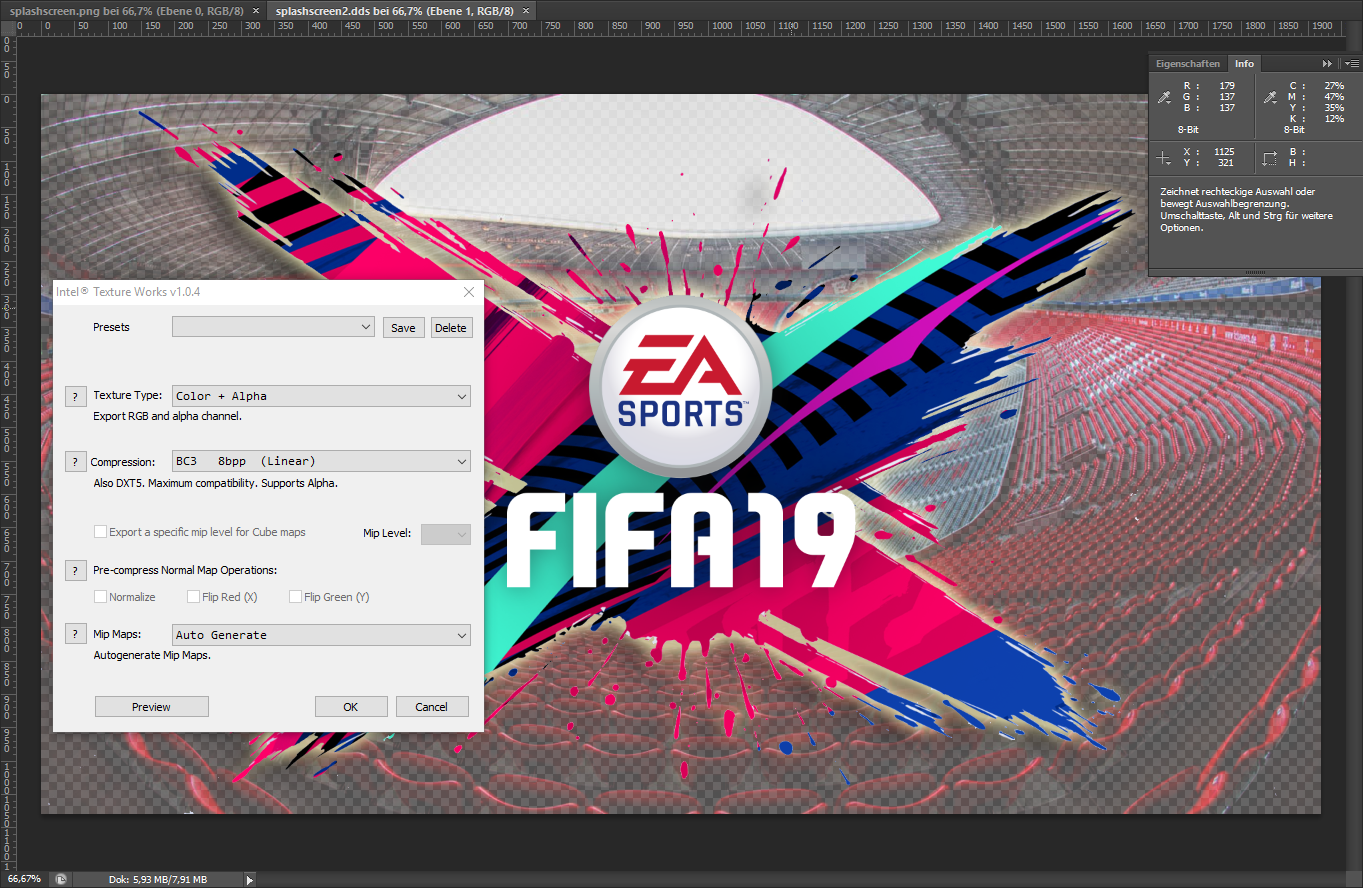Open the Mip Maps Auto Generate dropdown
Screen dimensions: 1363x888
click(321, 635)
